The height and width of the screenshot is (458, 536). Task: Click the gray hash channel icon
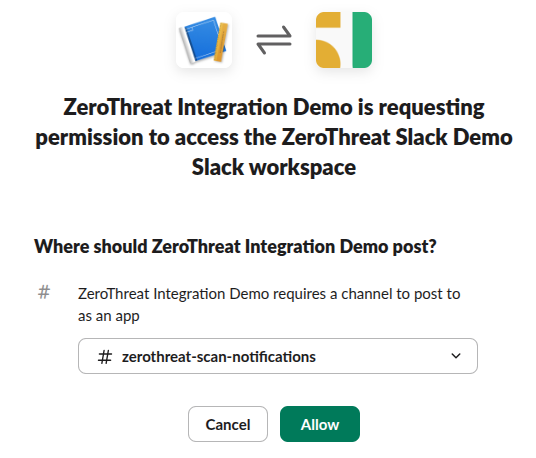(44, 293)
